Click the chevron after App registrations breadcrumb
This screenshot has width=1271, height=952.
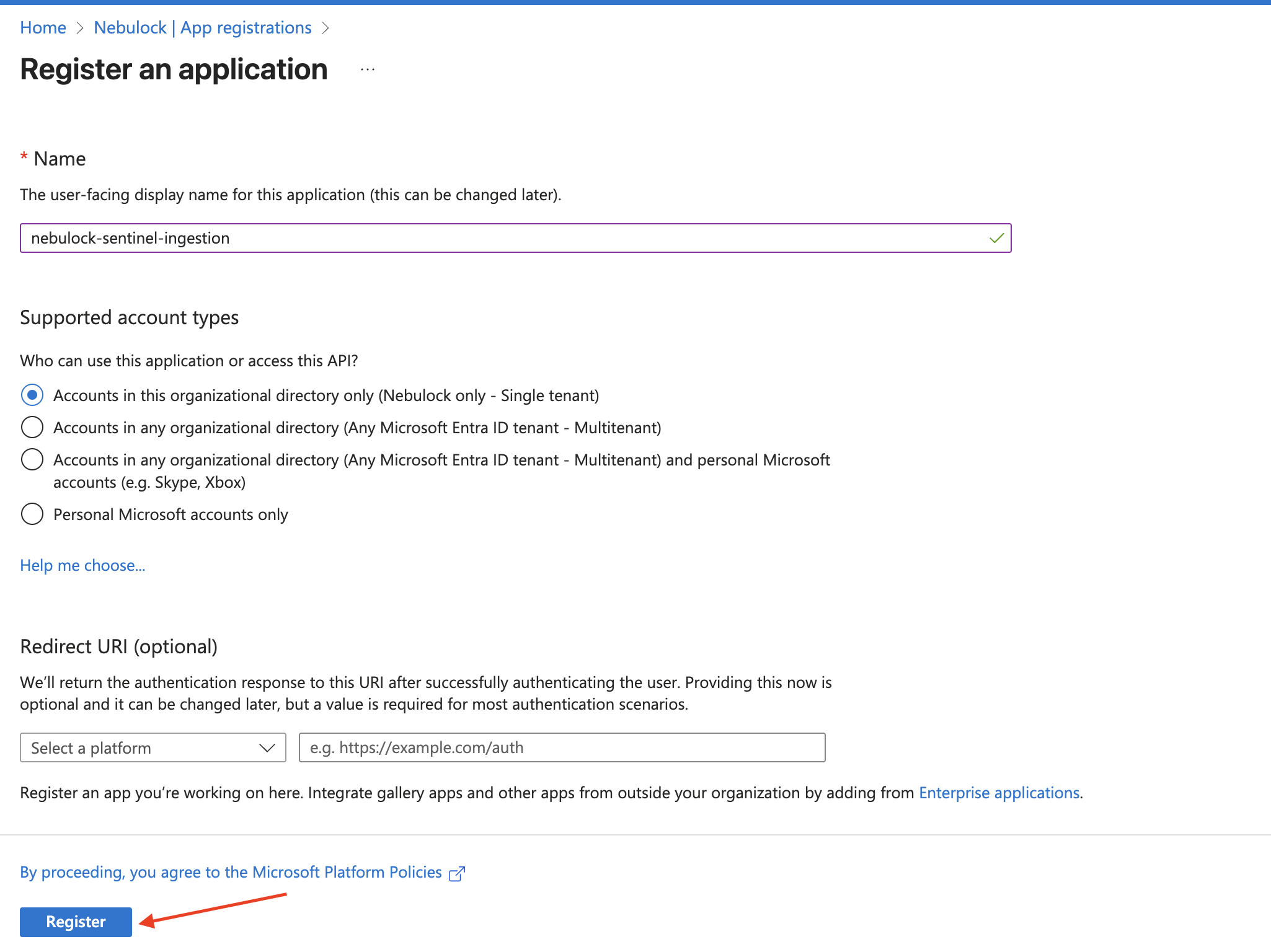point(325,28)
